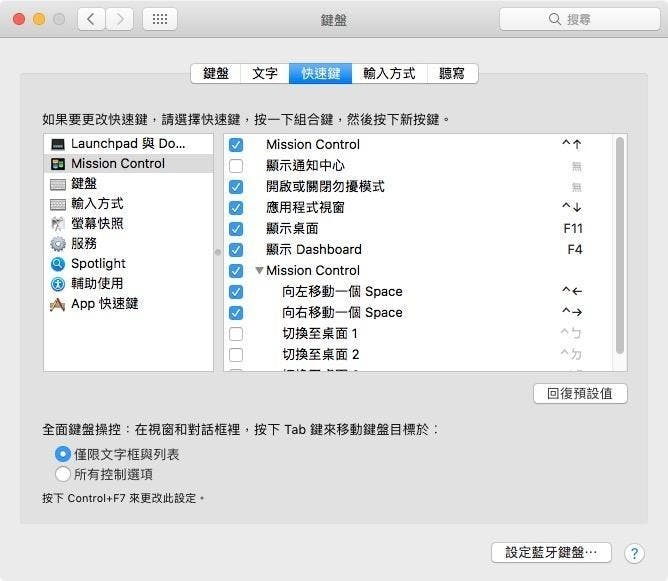Image resolution: width=668 pixels, height=581 pixels.
Task: Click the ^← shortcut for 向左移動一個 Space
Action: coord(572,291)
